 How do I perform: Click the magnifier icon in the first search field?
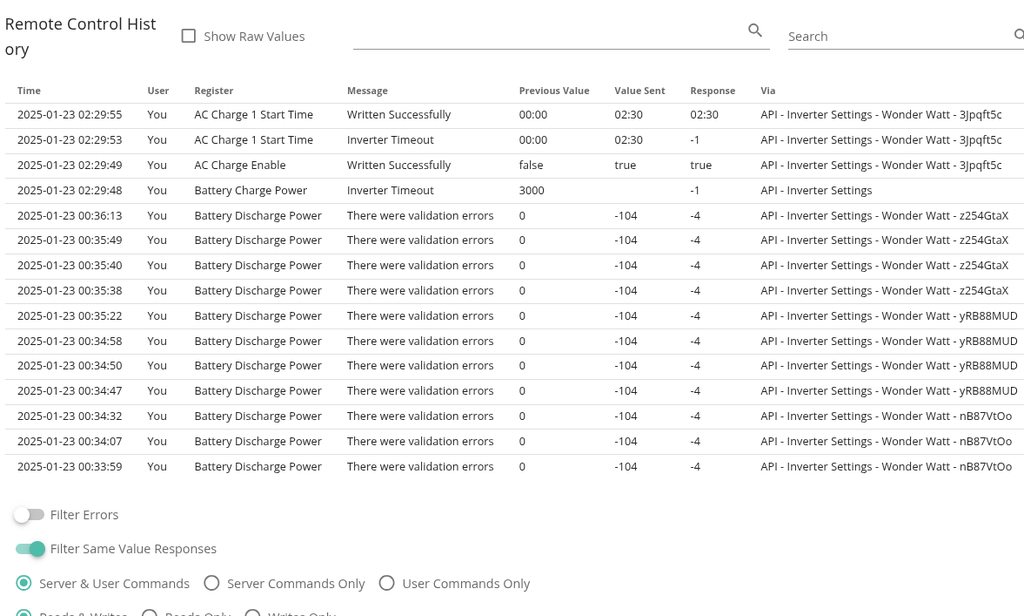(x=755, y=31)
